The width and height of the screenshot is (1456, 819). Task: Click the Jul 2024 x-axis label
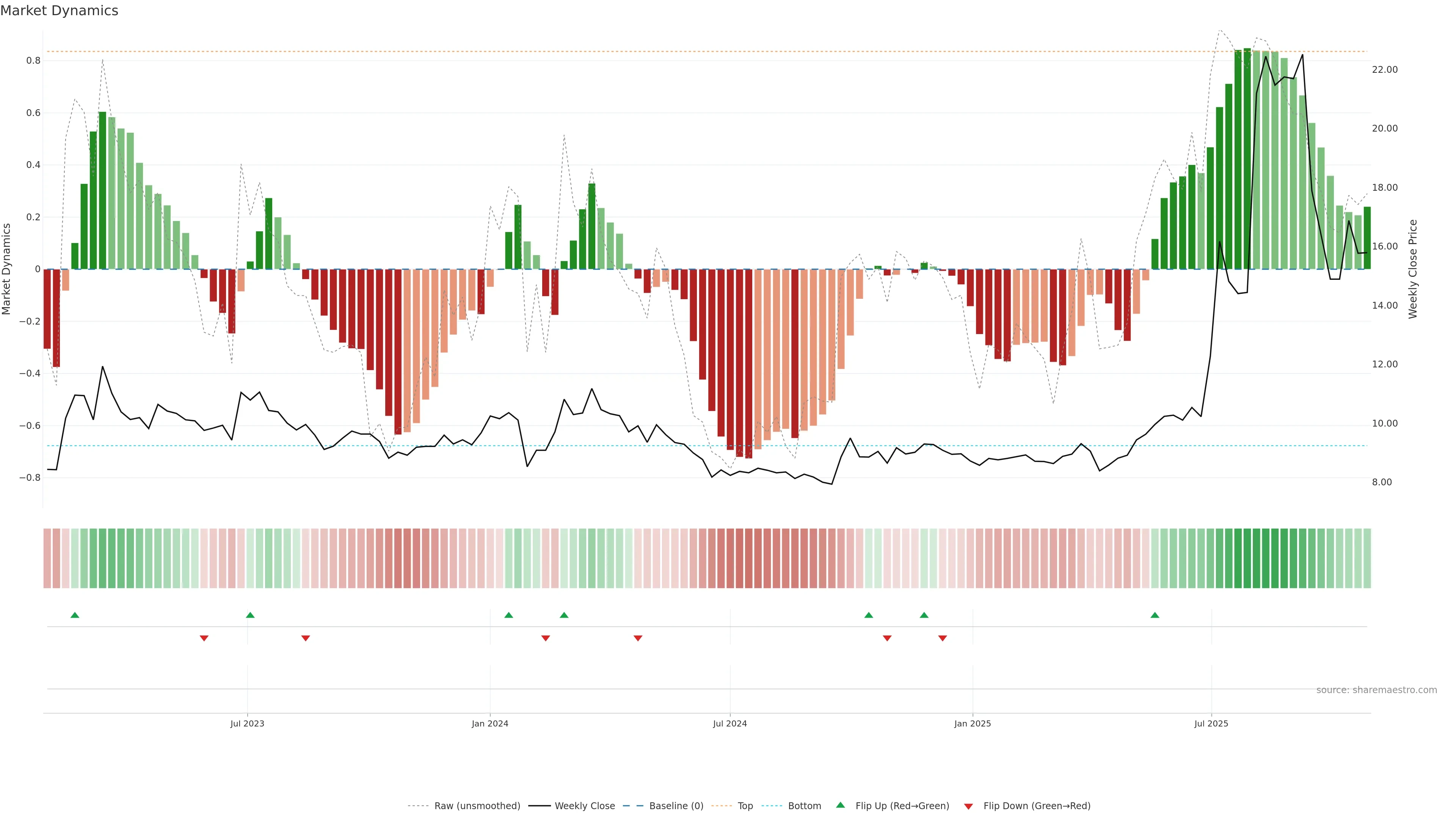click(730, 723)
